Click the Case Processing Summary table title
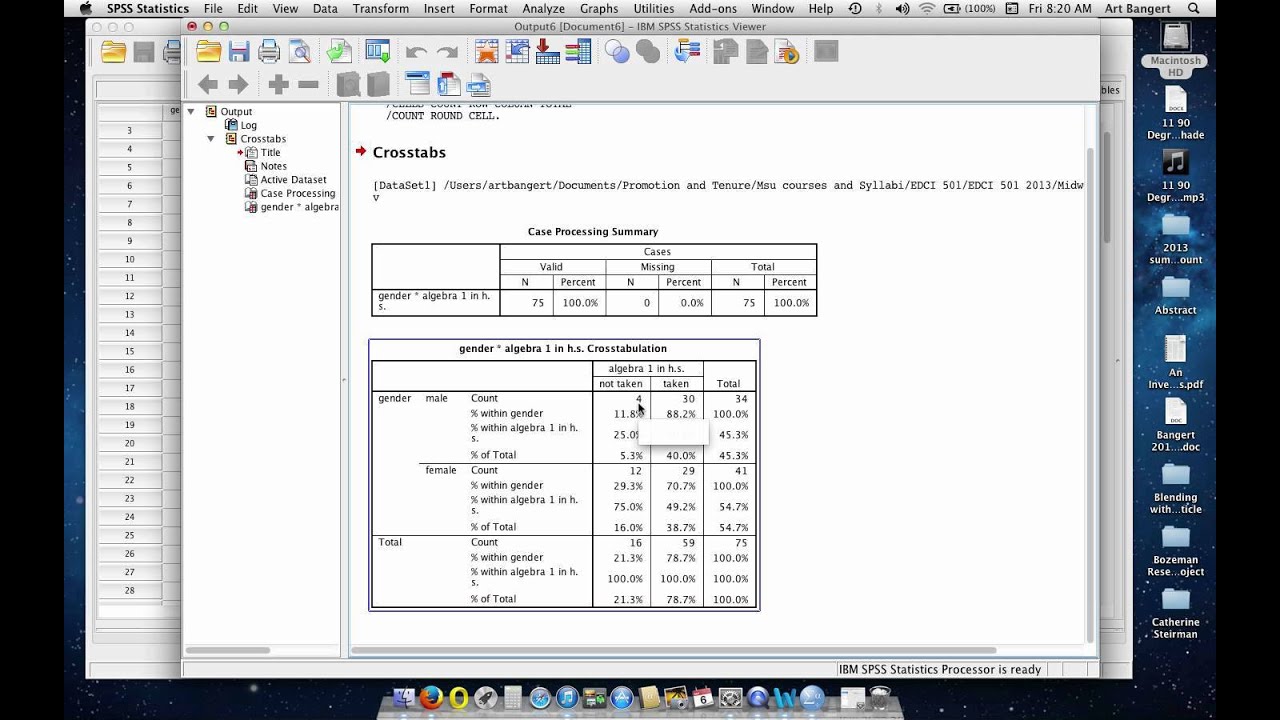Screen dimensions: 1280x720 tap(593, 232)
